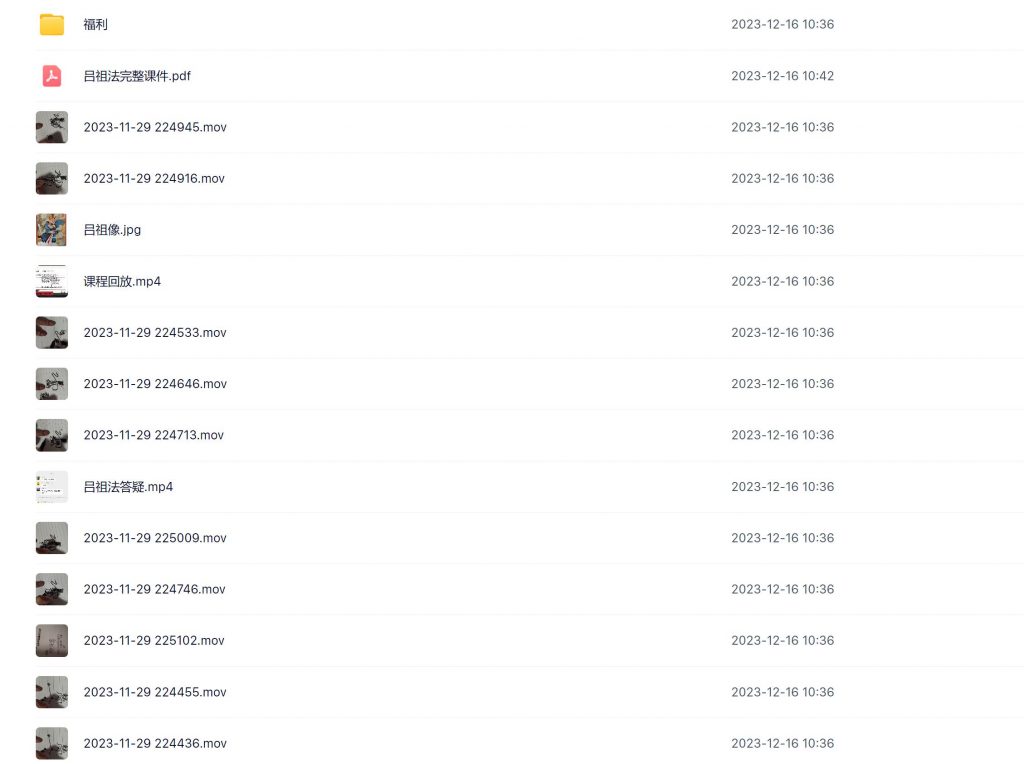Select file 2023-11-29 224746.mov
The height and width of the screenshot is (764, 1024).
pyautogui.click(x=154, y=589)
